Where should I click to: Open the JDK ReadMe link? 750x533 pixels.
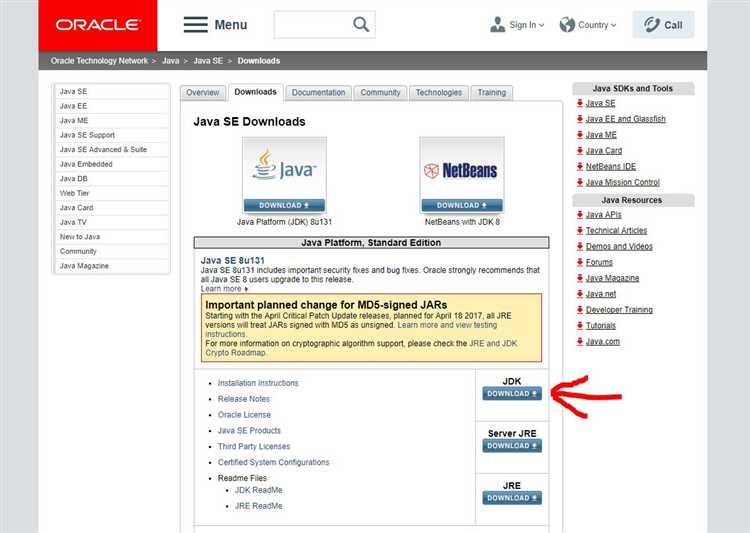point(259,490)
